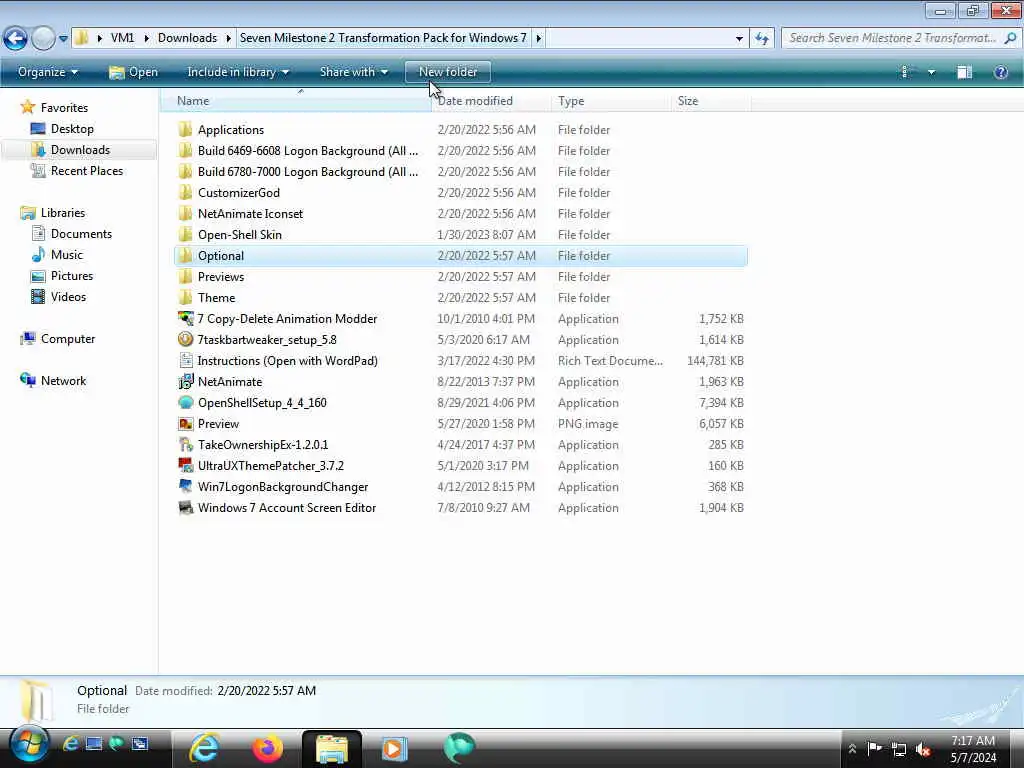Open the Videos library
The height and width of the screenshot is (768, 1024).
point(68,296)
